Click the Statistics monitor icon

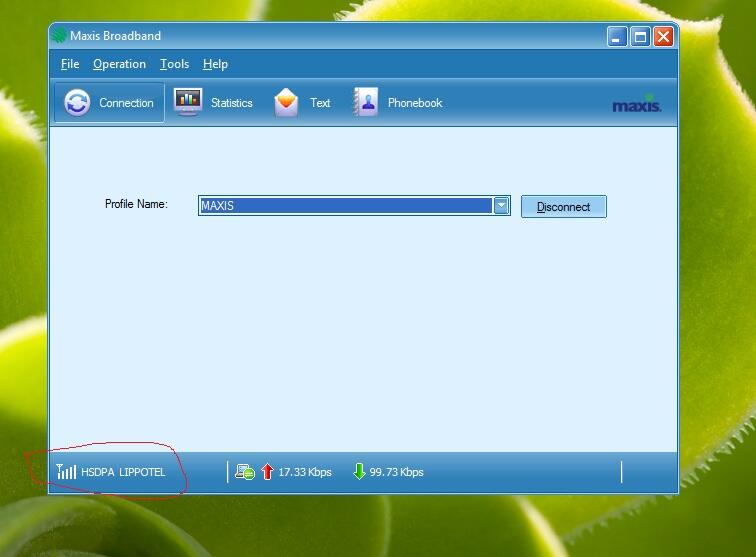click(188, 102)
